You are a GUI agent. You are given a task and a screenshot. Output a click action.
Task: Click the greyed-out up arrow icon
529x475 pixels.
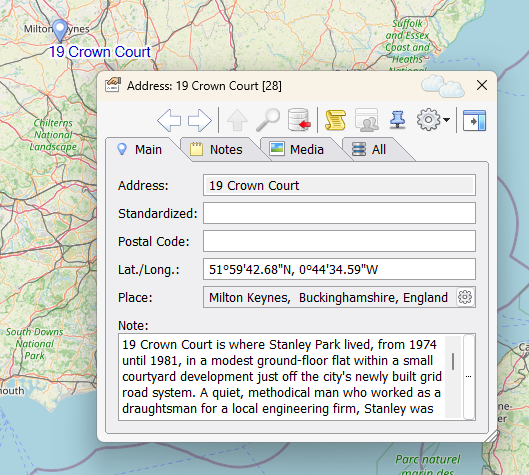tap(237, 120)
